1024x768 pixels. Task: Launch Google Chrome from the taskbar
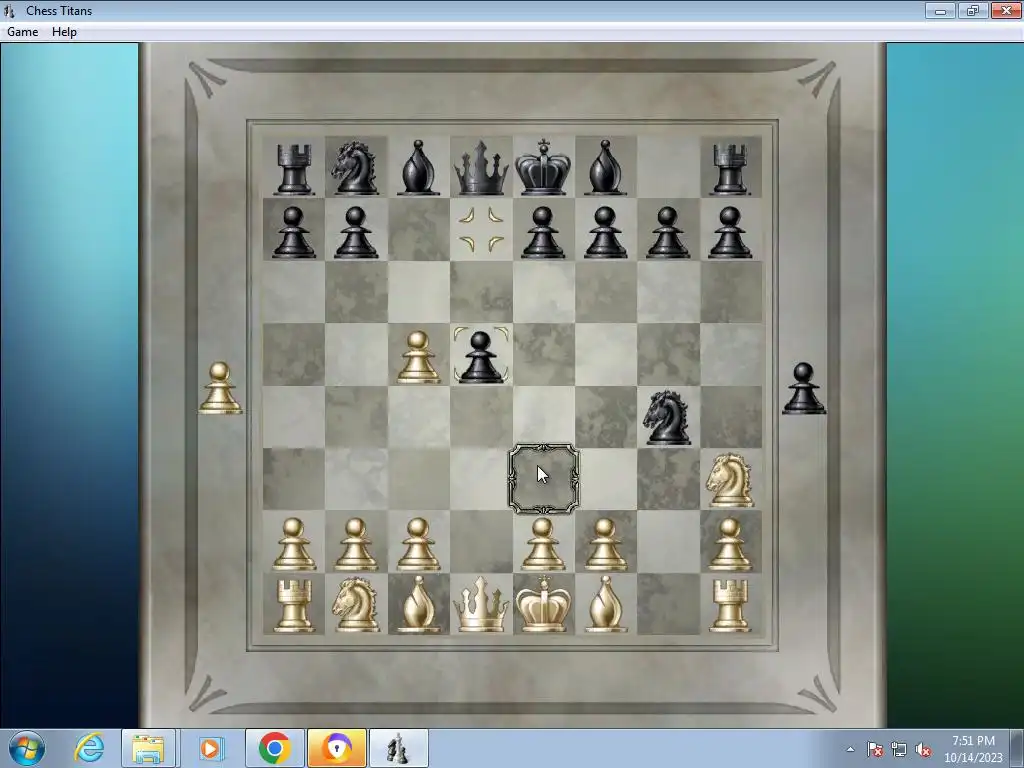[x=274, y=748]
